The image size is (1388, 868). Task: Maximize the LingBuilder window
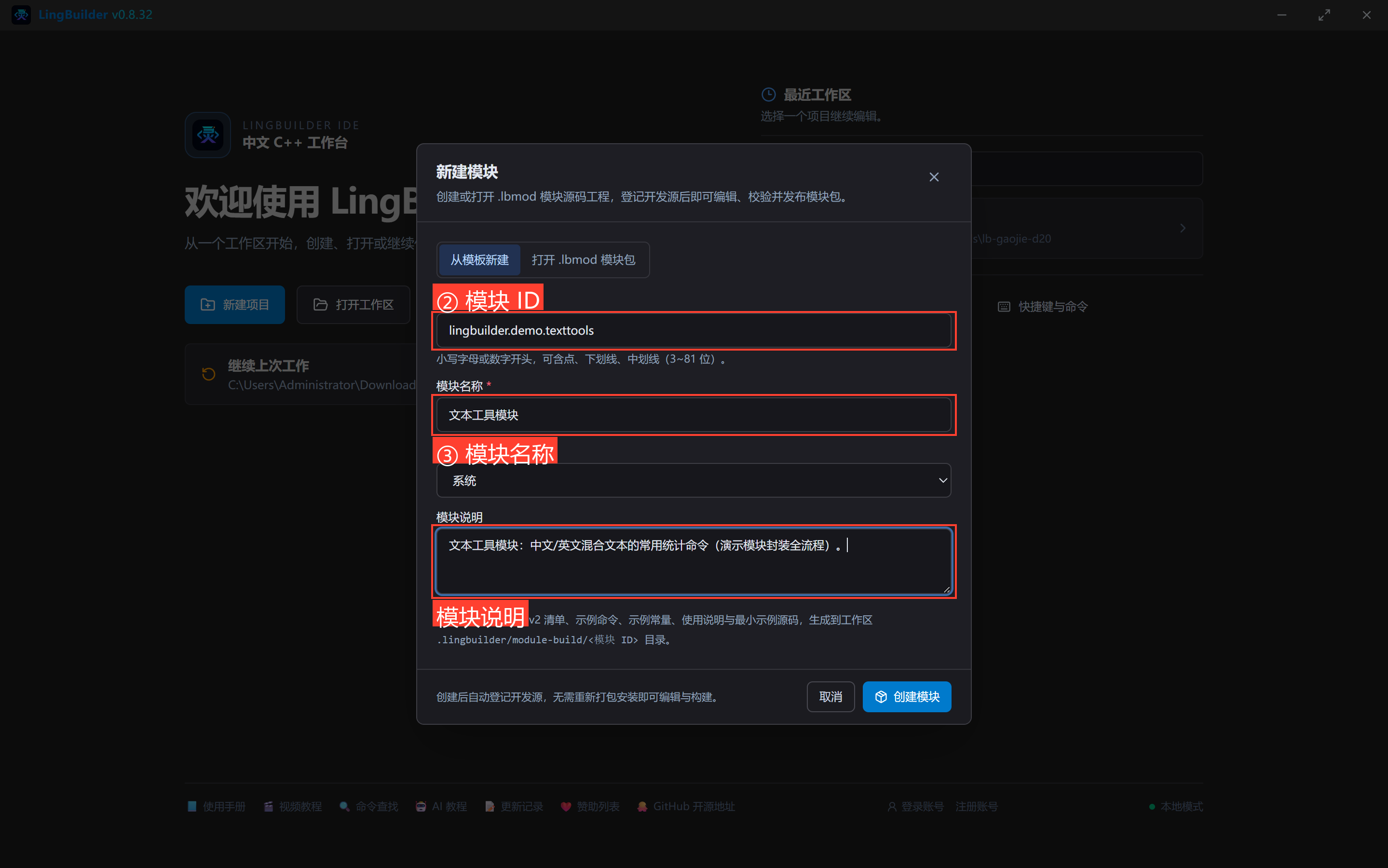1324,15
